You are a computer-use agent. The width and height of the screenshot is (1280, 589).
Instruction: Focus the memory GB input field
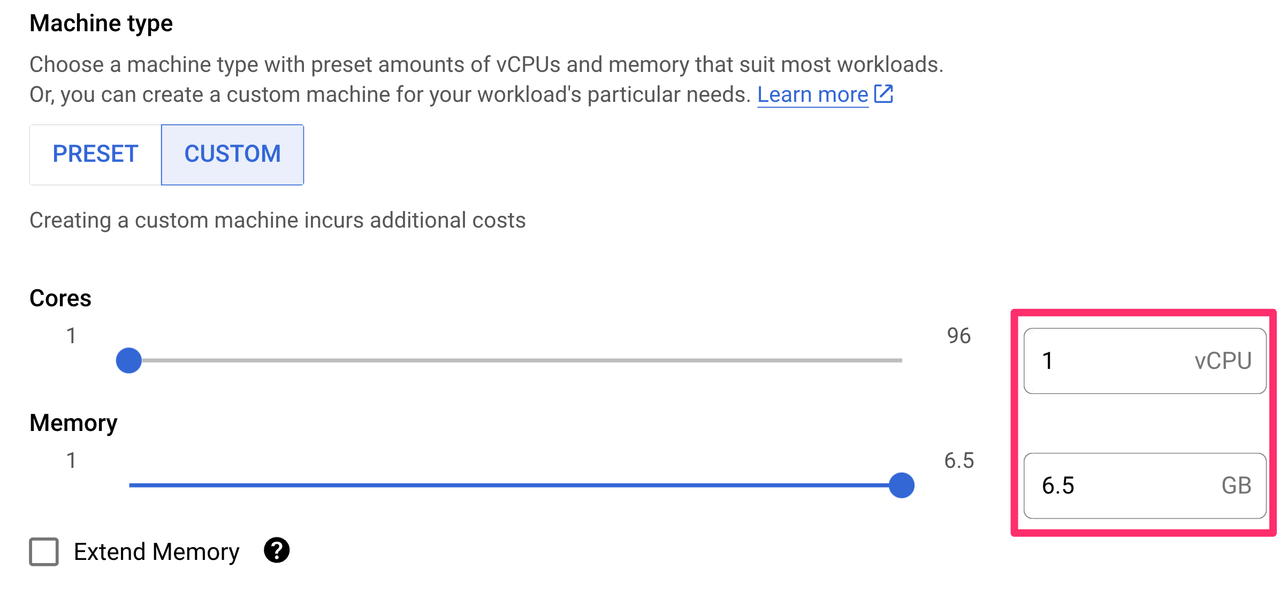coord(1144,486)
